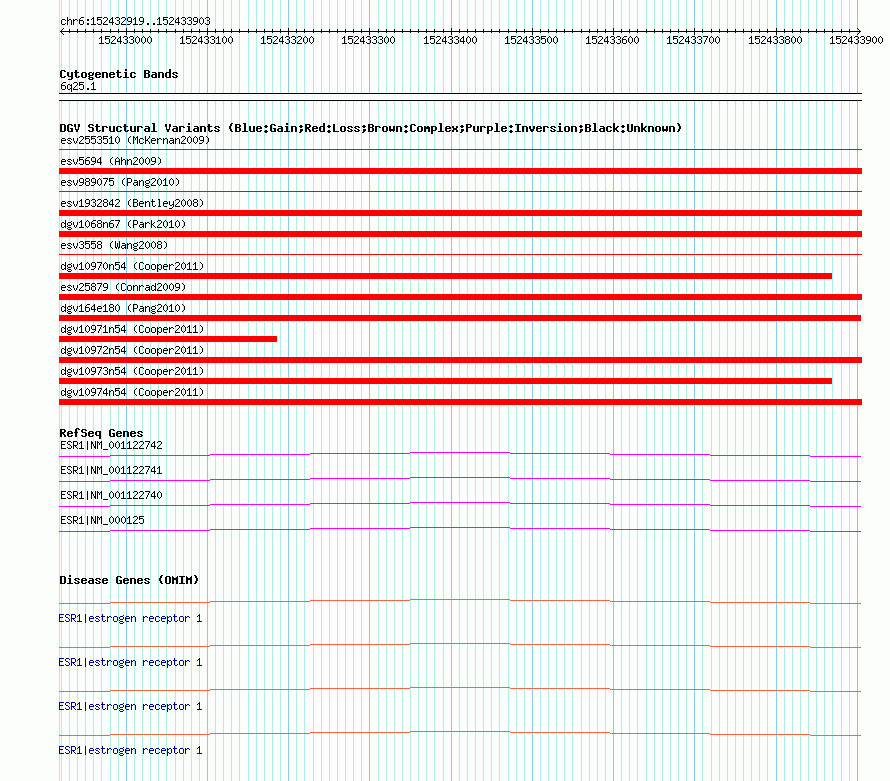This screenshot has height=781, width=890.
Task: Click ruler position 152433400
Action: click(x=450, y=40)
